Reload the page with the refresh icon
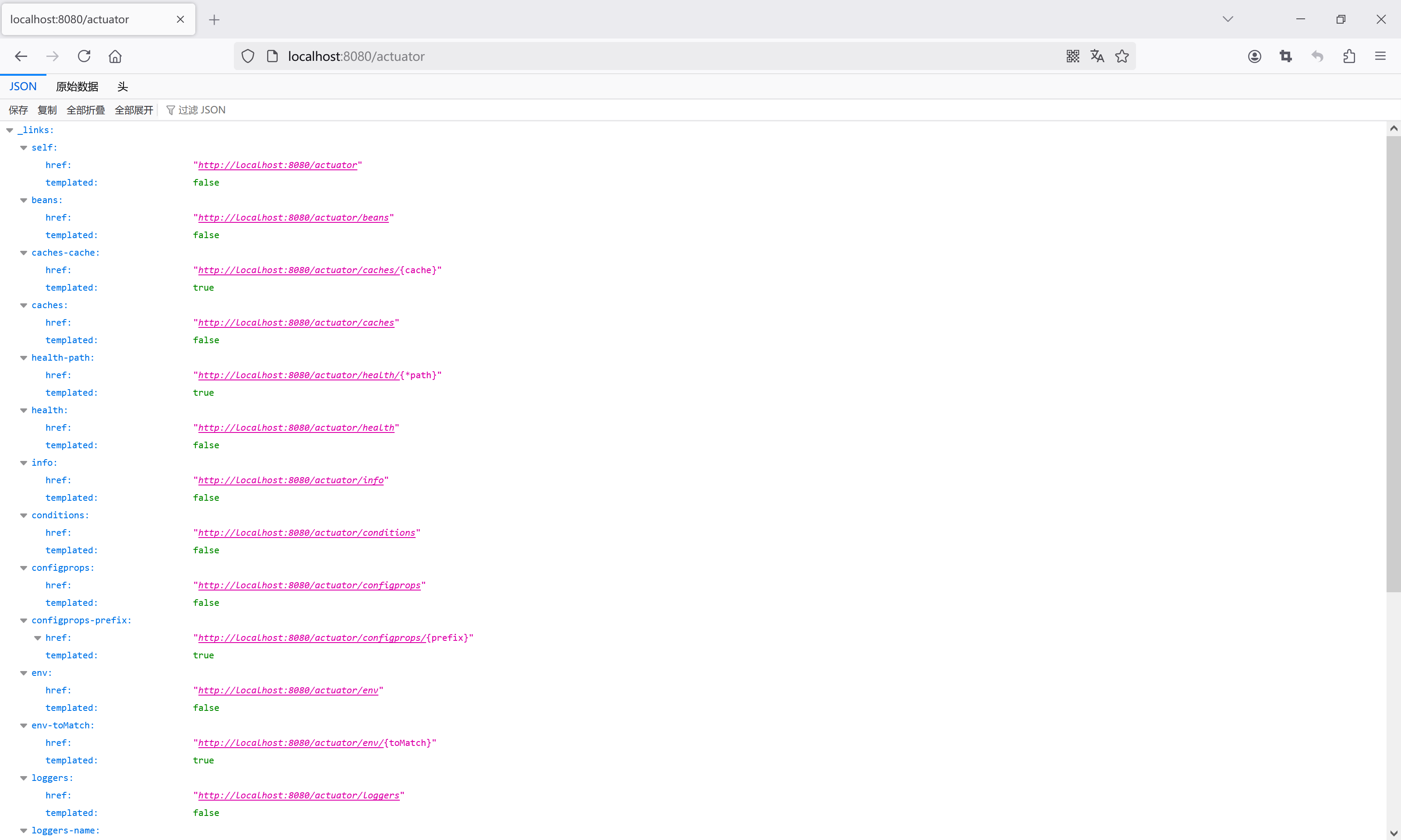 84,56
